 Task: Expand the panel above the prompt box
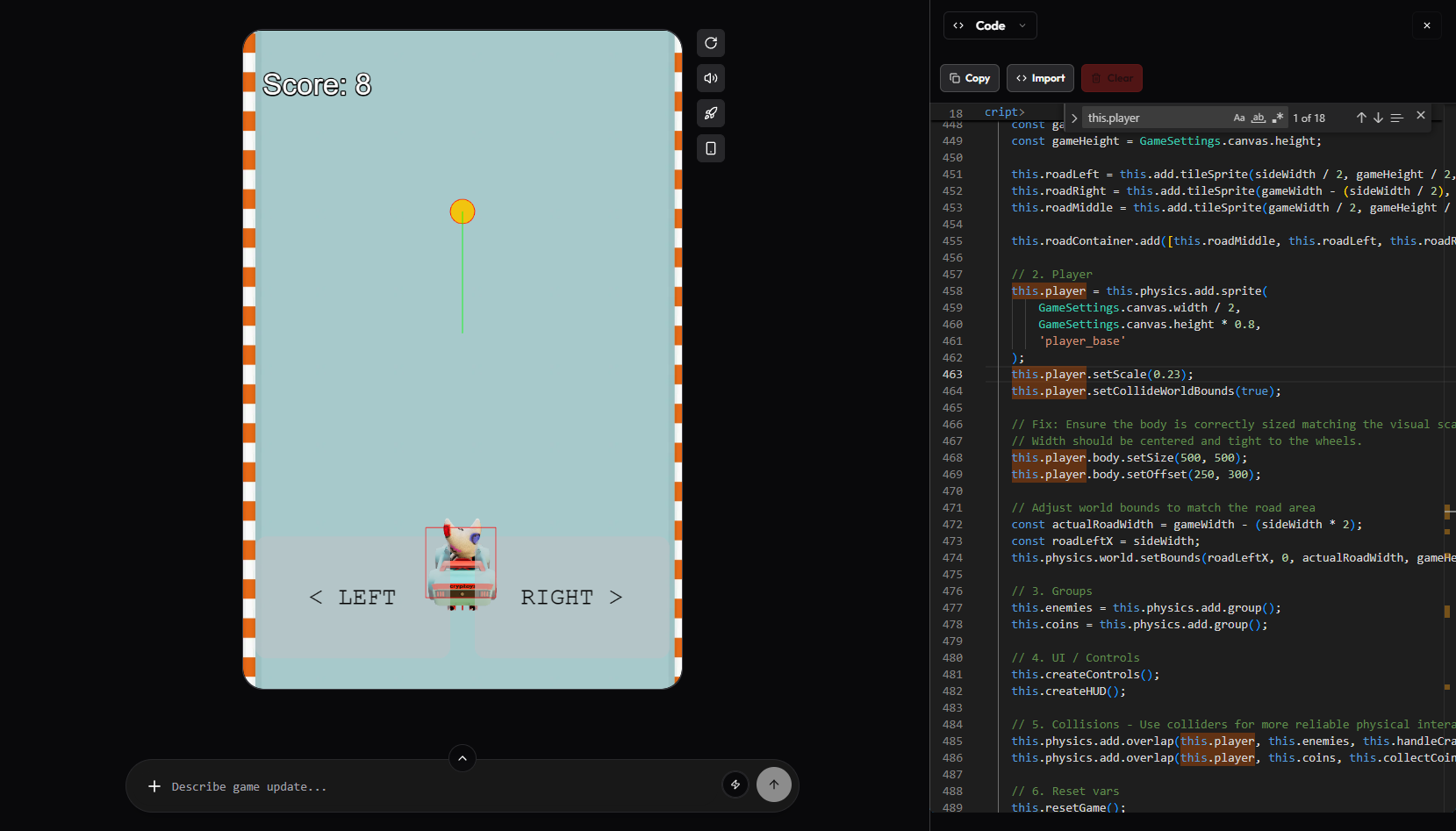click(463, 758)
